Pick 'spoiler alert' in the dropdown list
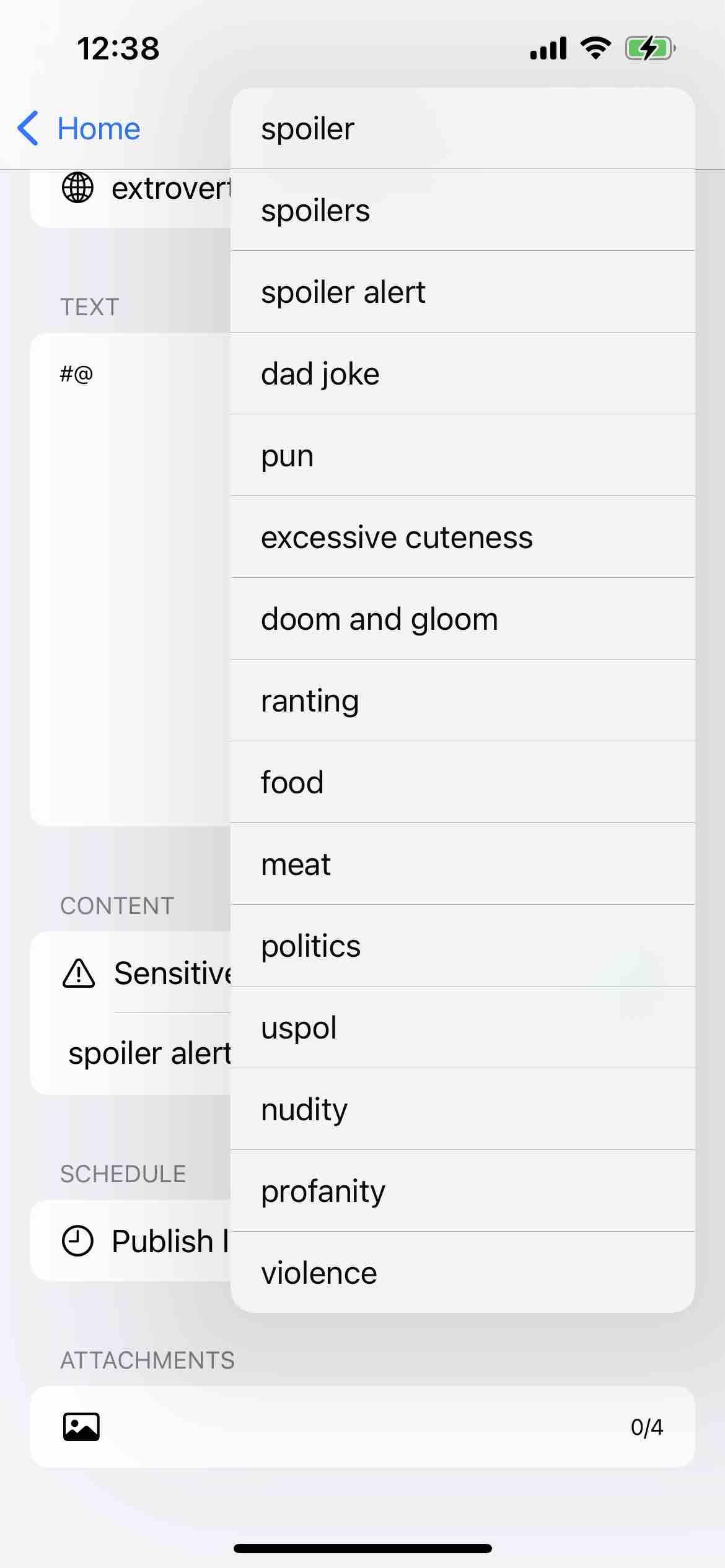The height and width of the screenshot is (1568, 725). (x=462, y=292)
